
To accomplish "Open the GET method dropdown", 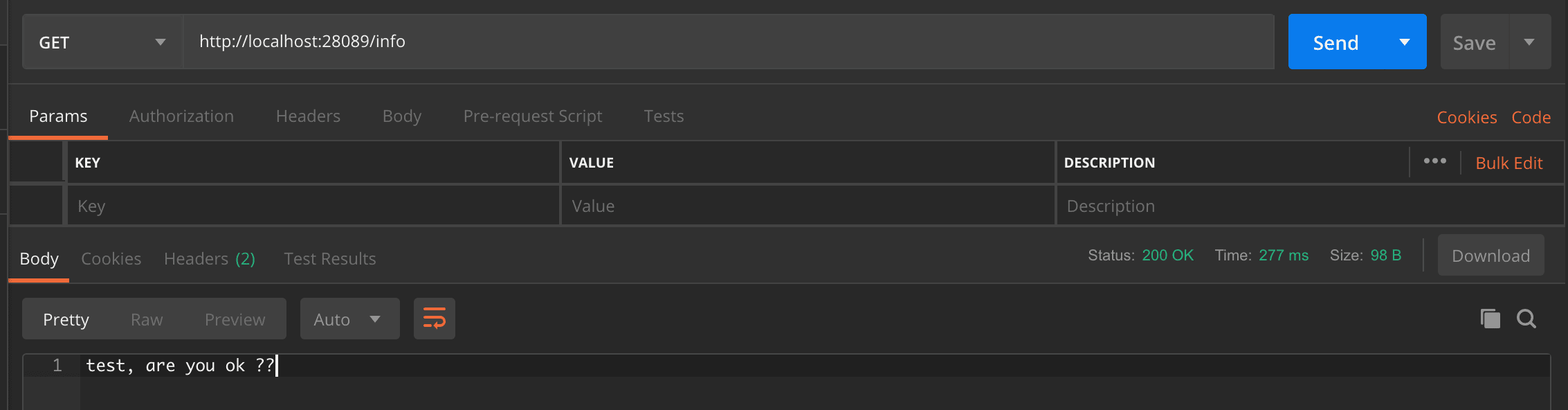I will click(102, 42).
